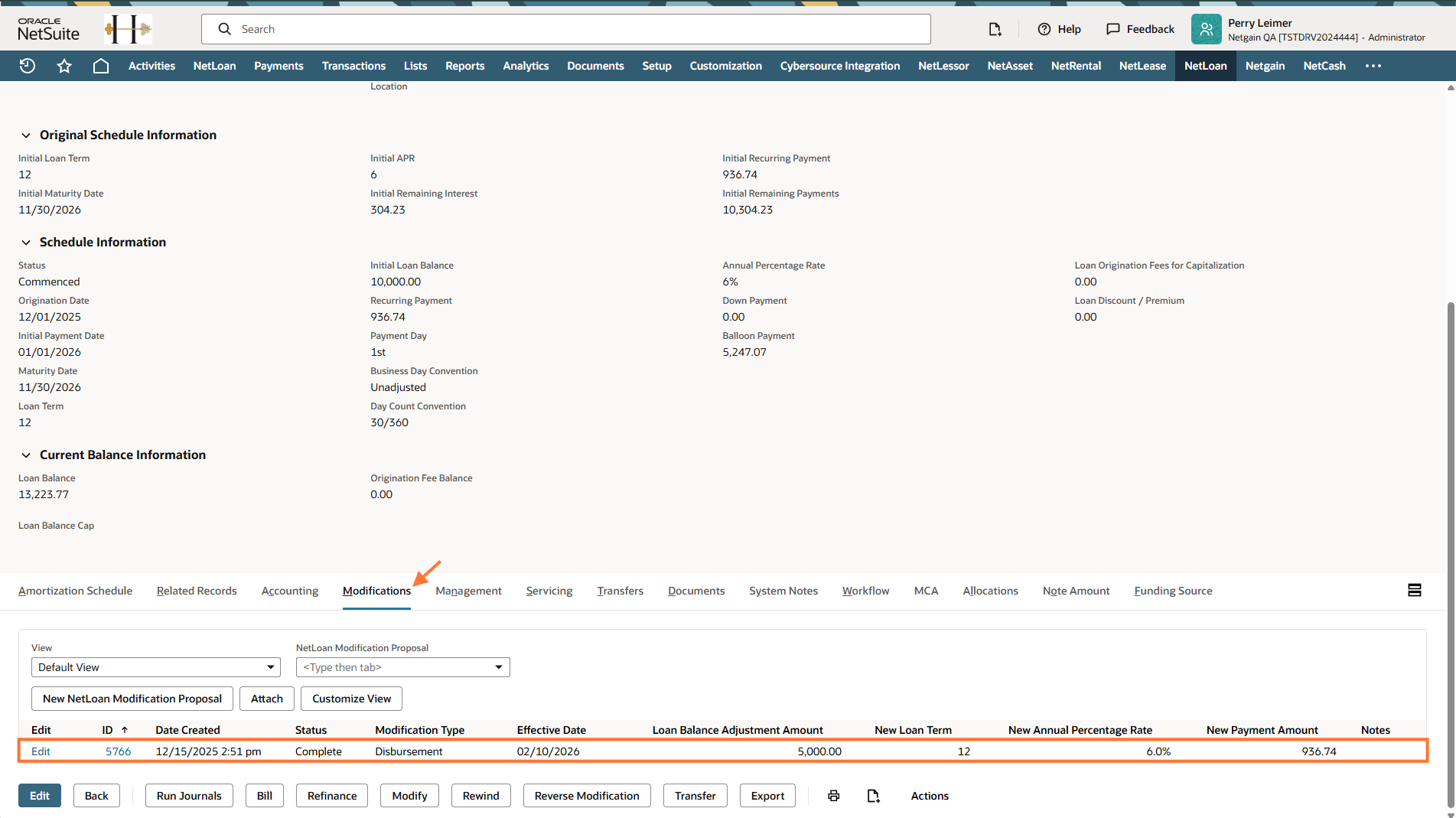The width and height of the screenshot is (1456, 818).
Task: Sort the table by ID column header
Action: [108, 730]
